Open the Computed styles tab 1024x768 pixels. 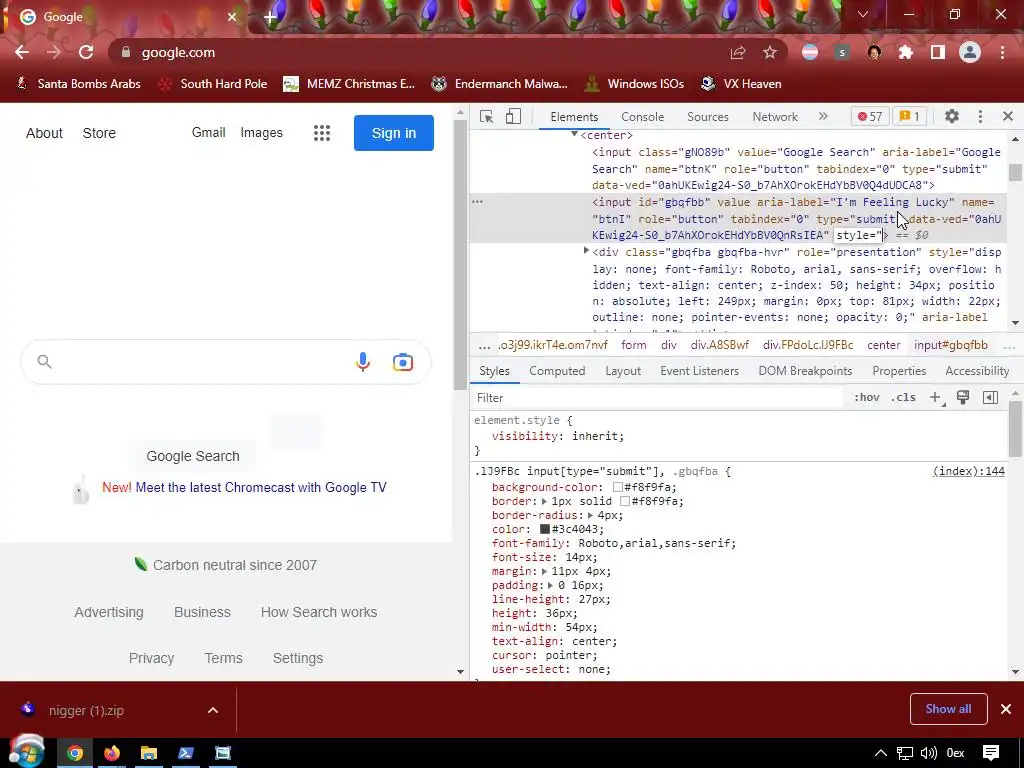point(557,371)
